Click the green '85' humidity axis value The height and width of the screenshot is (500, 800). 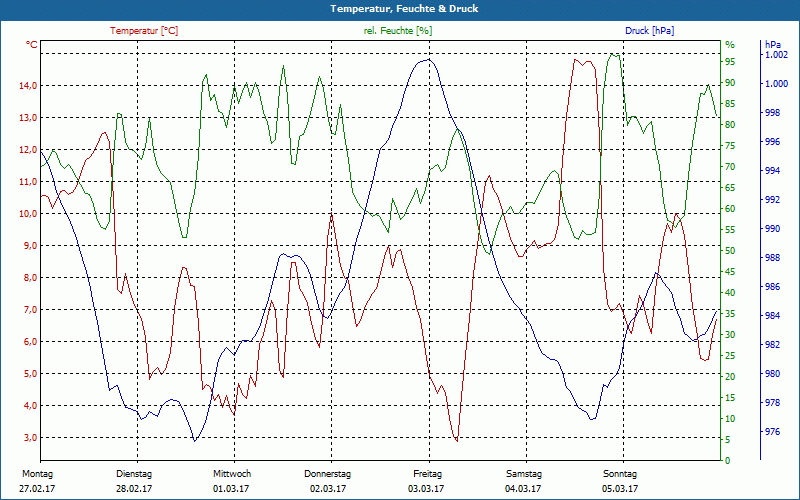pos(730,104)
